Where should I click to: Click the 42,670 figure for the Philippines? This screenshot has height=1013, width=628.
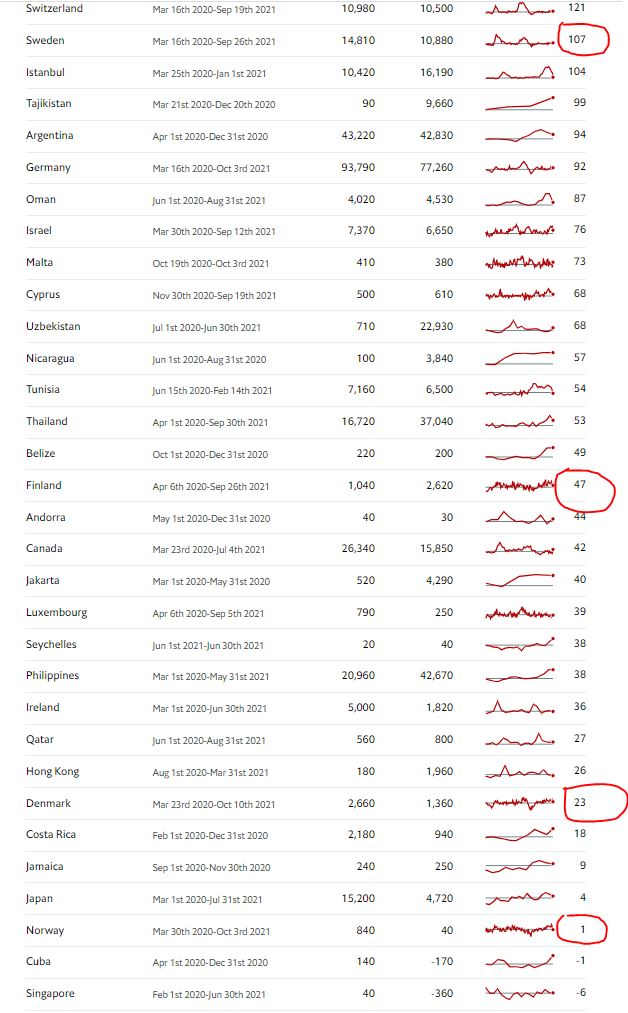point(436,675)
